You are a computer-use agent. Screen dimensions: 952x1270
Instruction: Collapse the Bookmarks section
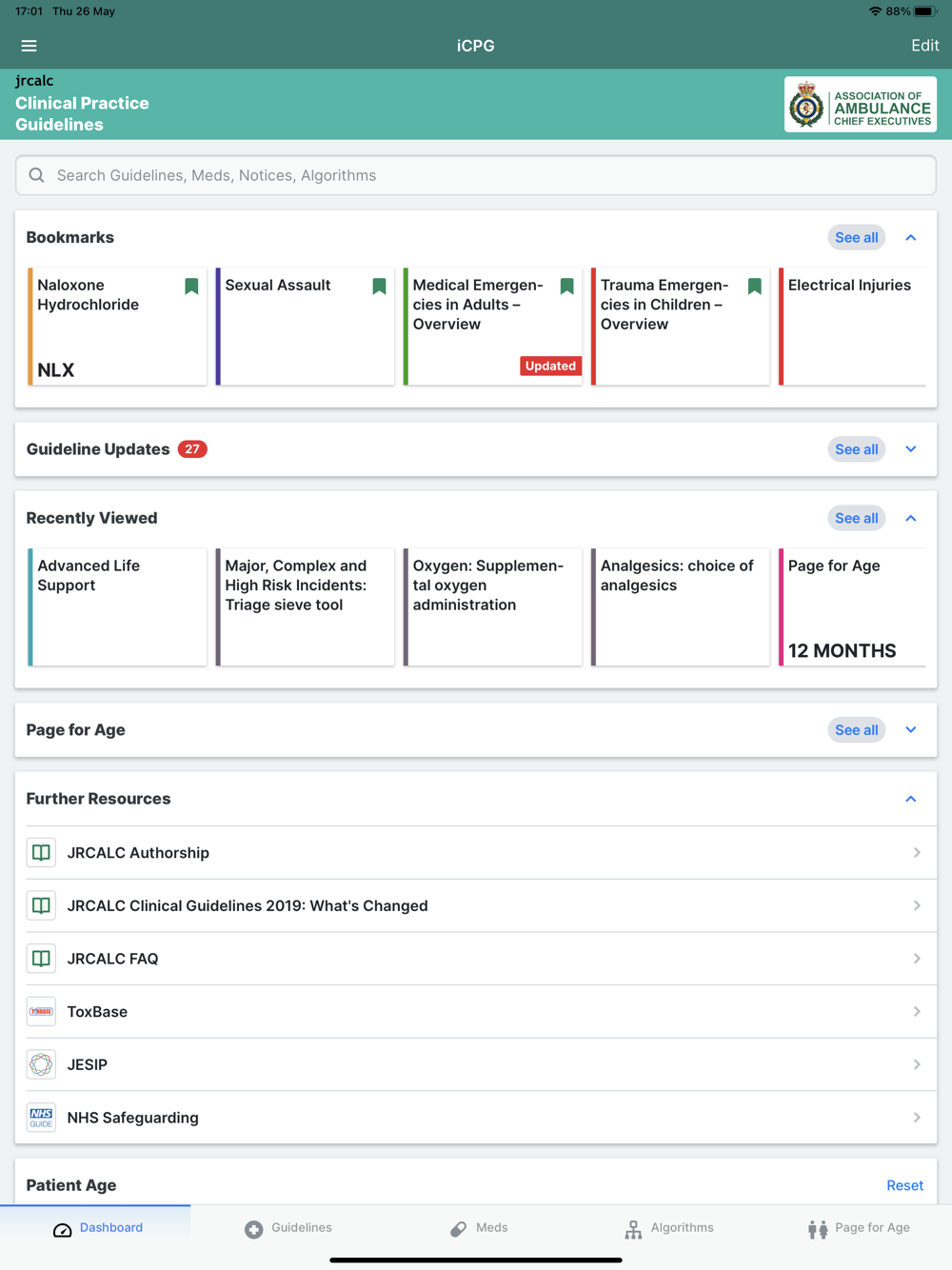[x=911, y=238]
